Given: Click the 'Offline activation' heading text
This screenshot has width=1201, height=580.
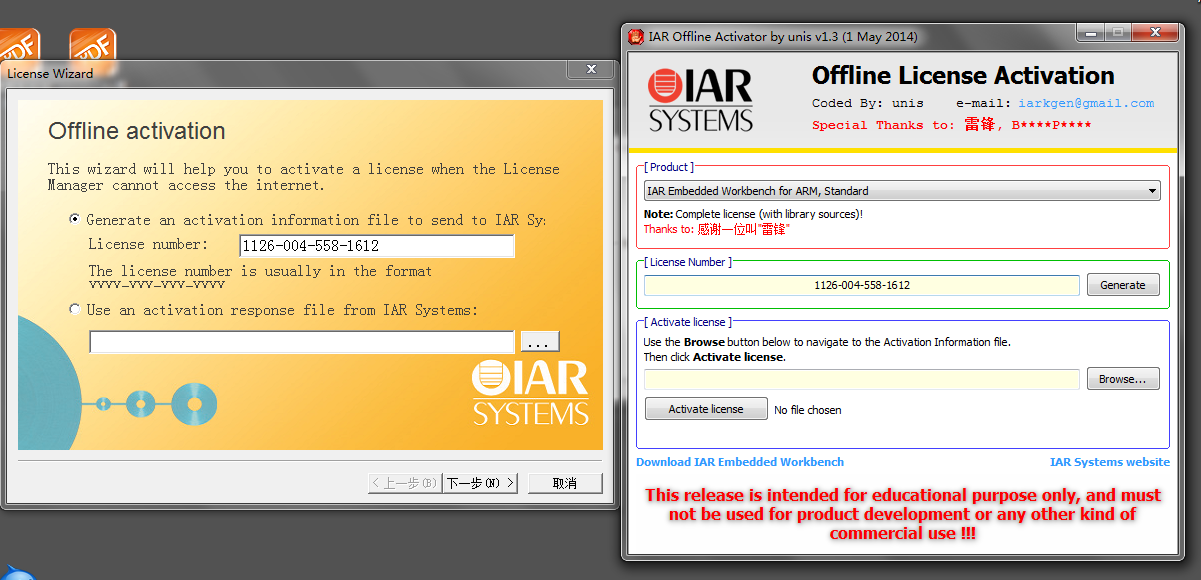Looking at the screenshot, I should [137, 131].
